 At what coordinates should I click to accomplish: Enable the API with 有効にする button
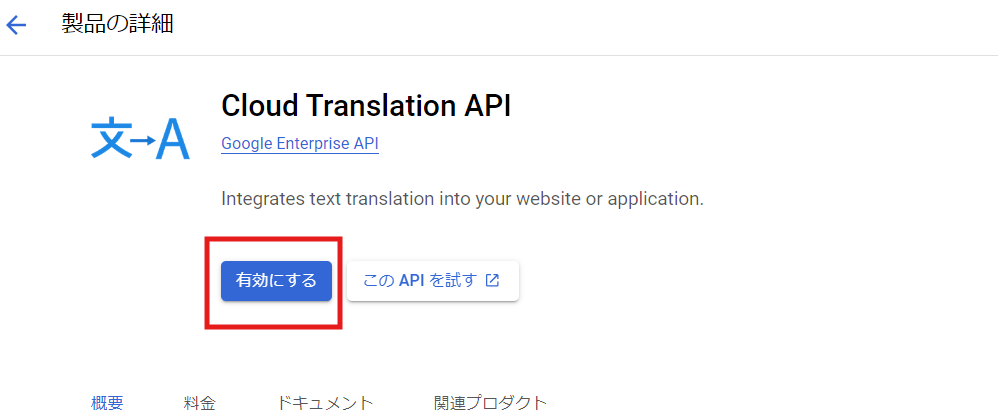(276, 281)
